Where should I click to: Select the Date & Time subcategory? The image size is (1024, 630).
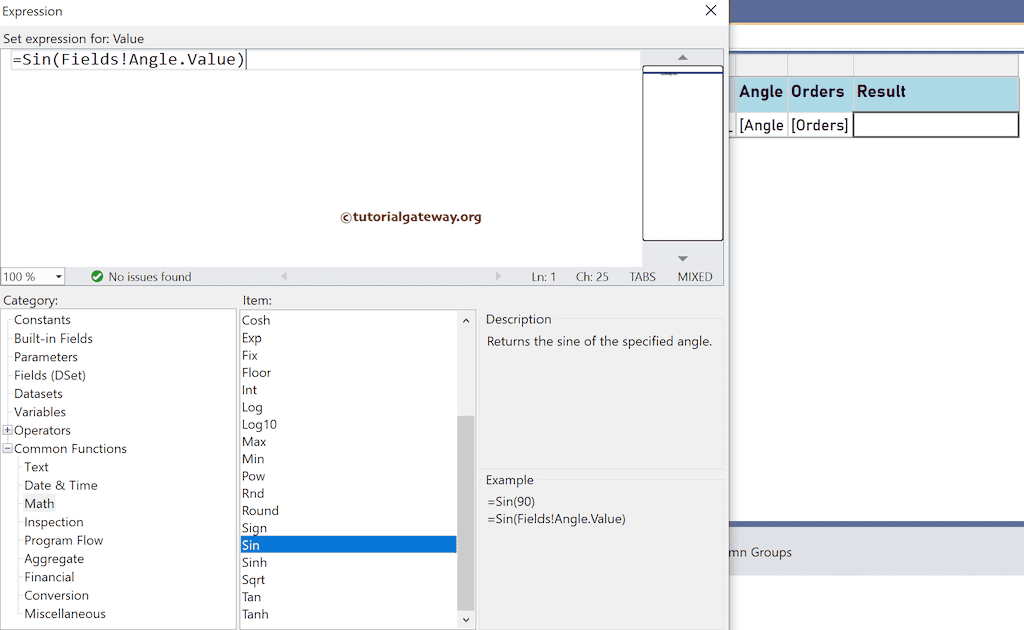coord(61,485)
